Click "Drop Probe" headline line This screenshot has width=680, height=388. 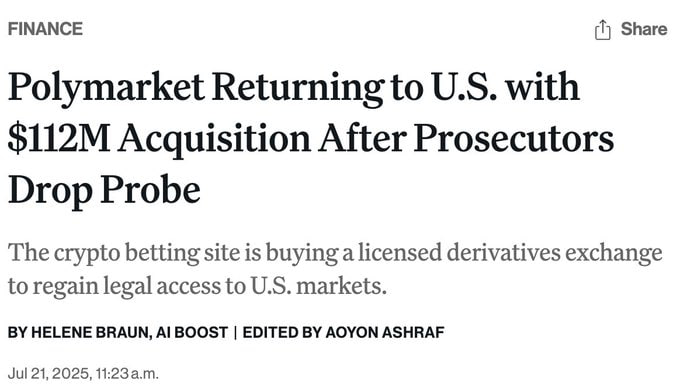104,191
